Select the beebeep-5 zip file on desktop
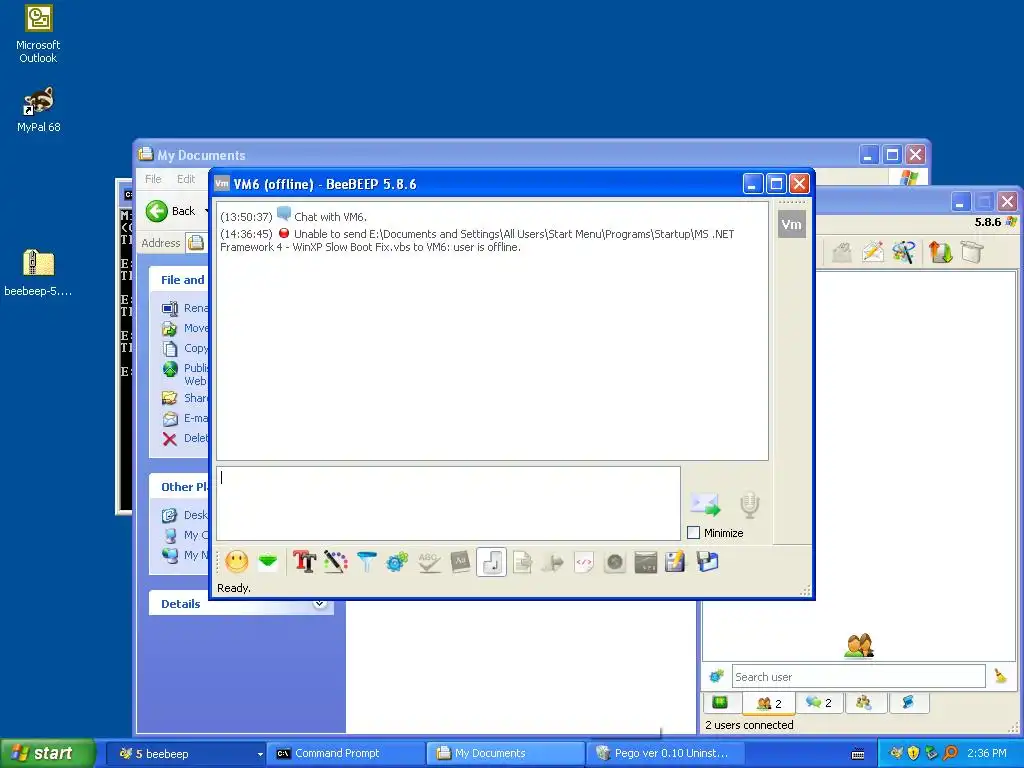Screen dimensions: 1024x768 (38, 273)
